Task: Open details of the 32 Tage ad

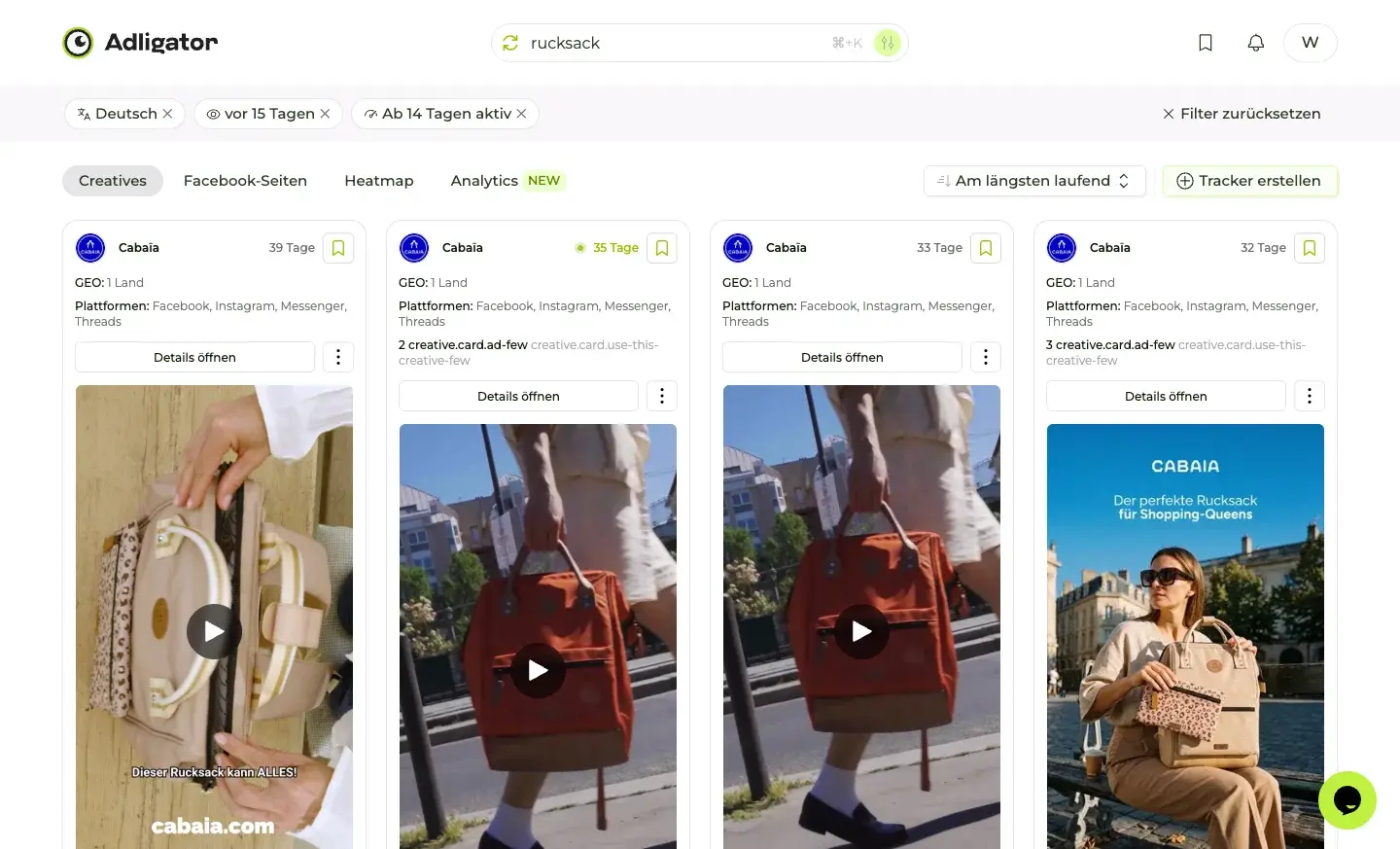Action: coord(1166,396)
